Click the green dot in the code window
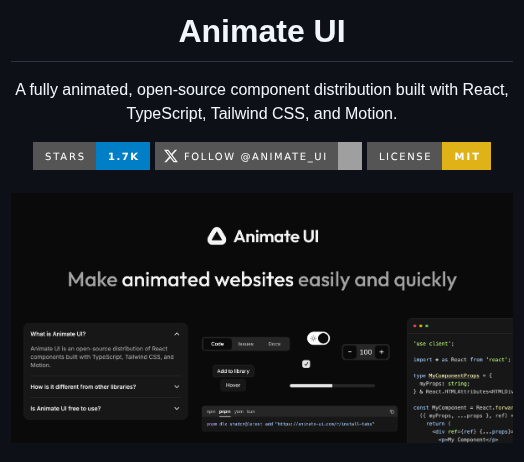Screen dimensions: 524x462 pos(427,326)
